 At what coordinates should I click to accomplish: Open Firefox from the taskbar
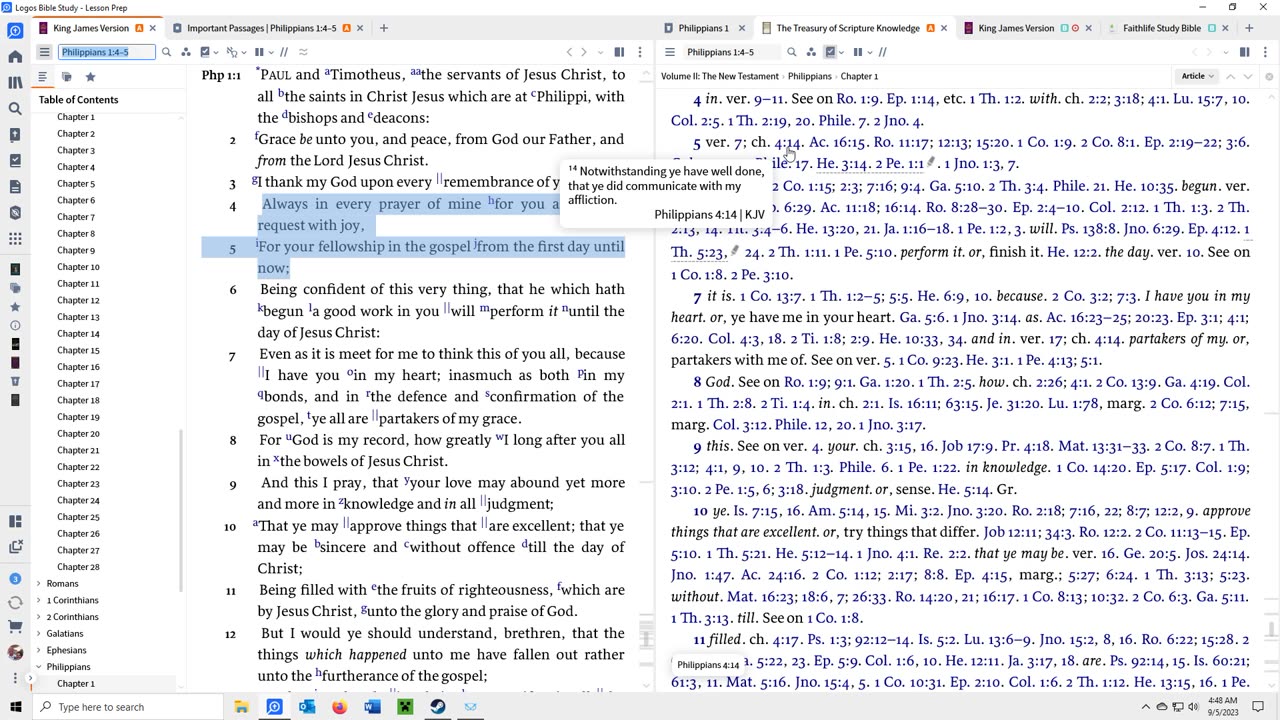[339, 707]
